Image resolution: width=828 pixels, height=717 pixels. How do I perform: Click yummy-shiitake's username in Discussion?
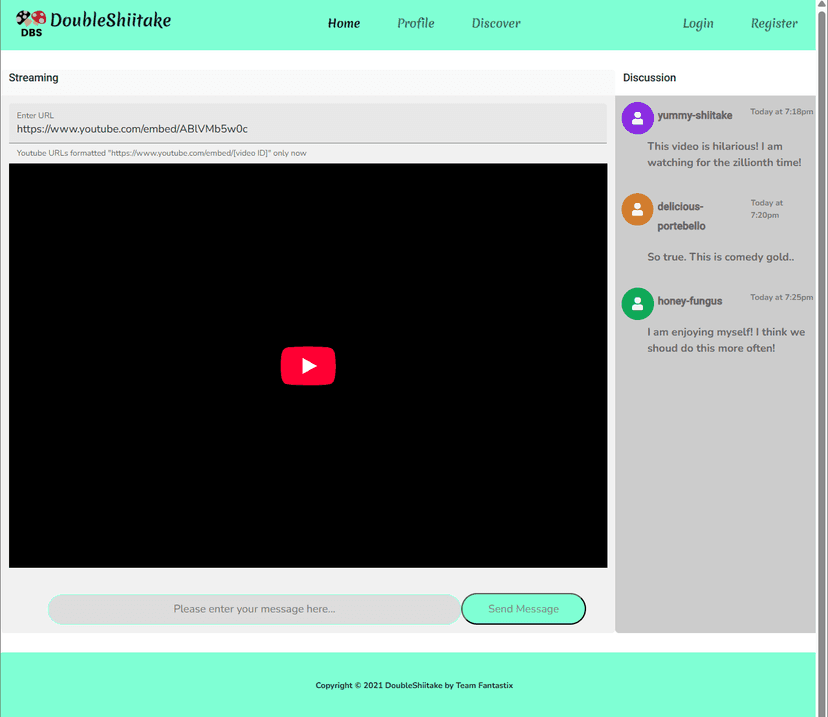694,115
